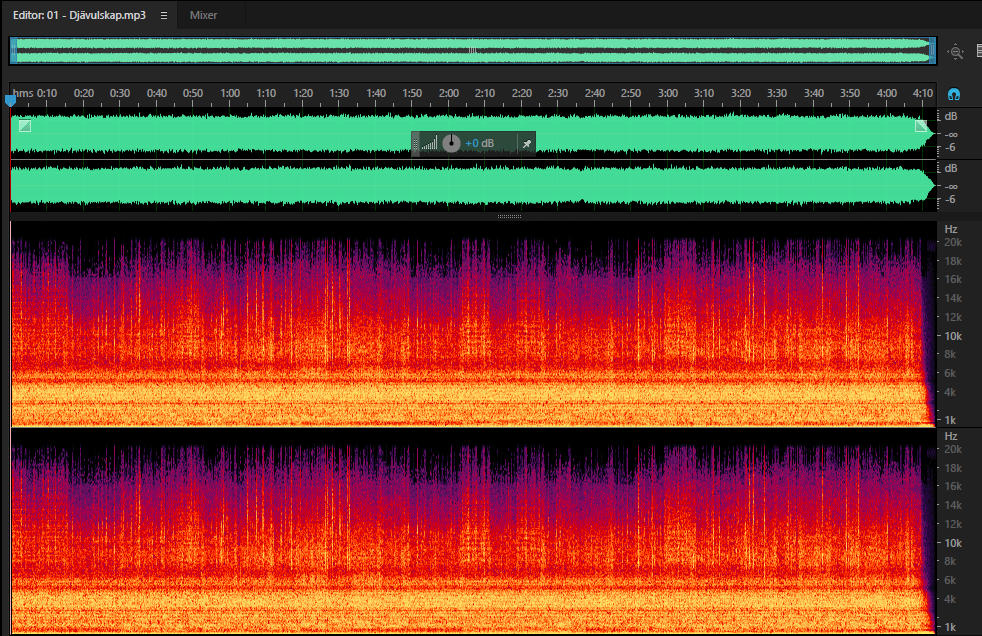982x636 pixels.
Task: Pin the volume HUD with the pushpin
Action: click(527, 144)
